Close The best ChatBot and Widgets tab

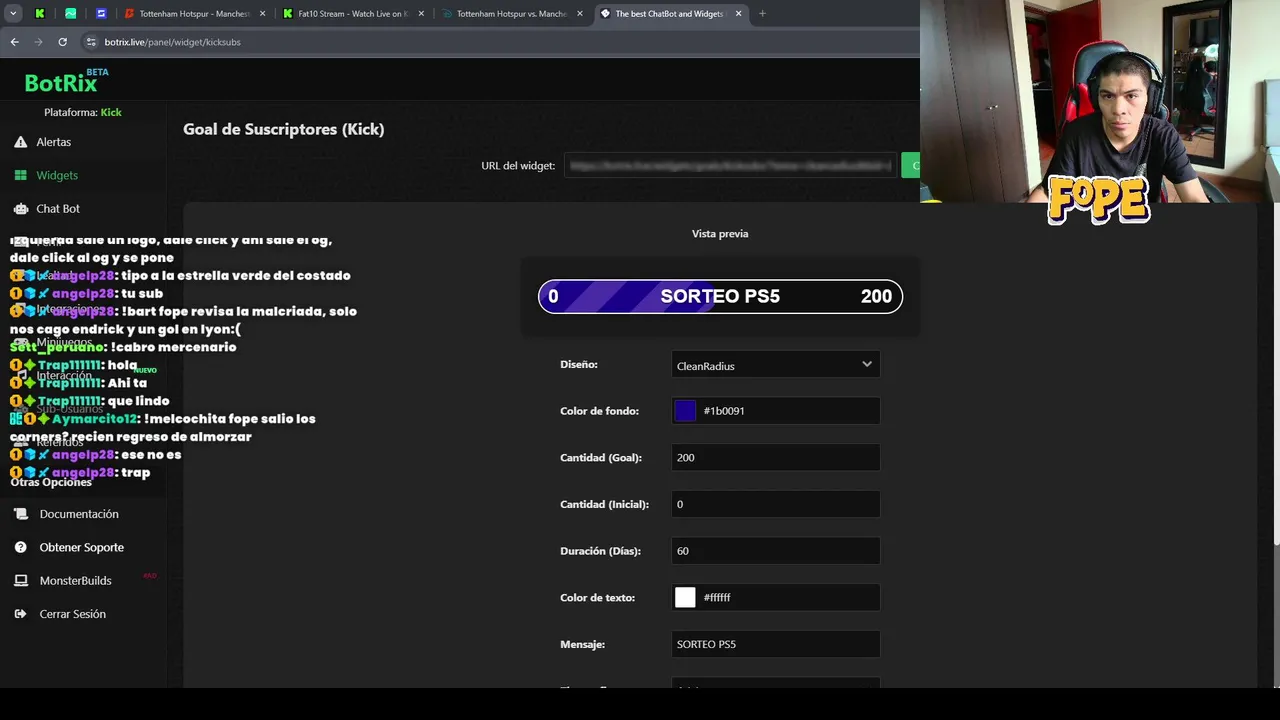coord(738,14)
